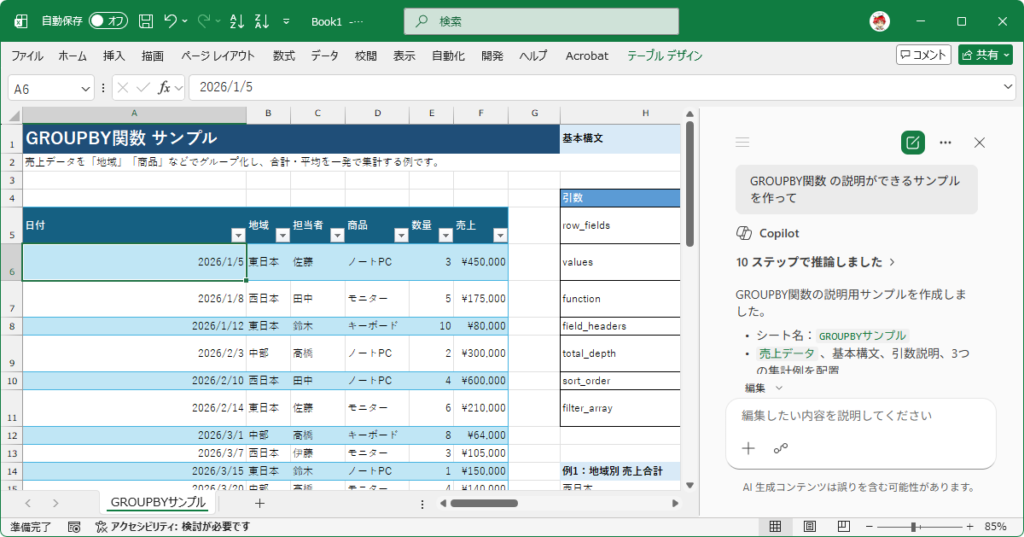The width and height of the screenshot is (1024, 537).
Task: Click the accessibility status message
Action: pyautogui.click(x=173, y=527)
